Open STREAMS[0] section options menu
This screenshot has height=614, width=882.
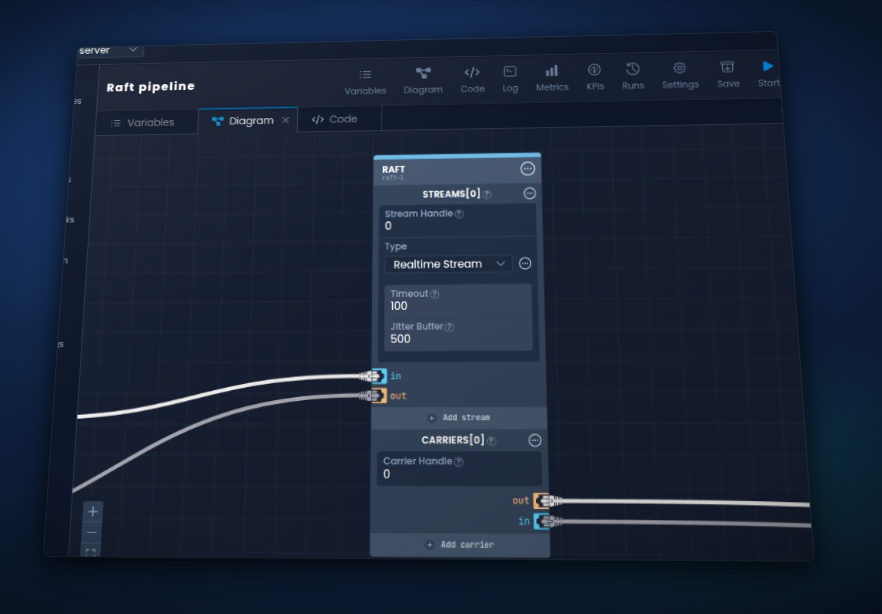pos(530,193)
